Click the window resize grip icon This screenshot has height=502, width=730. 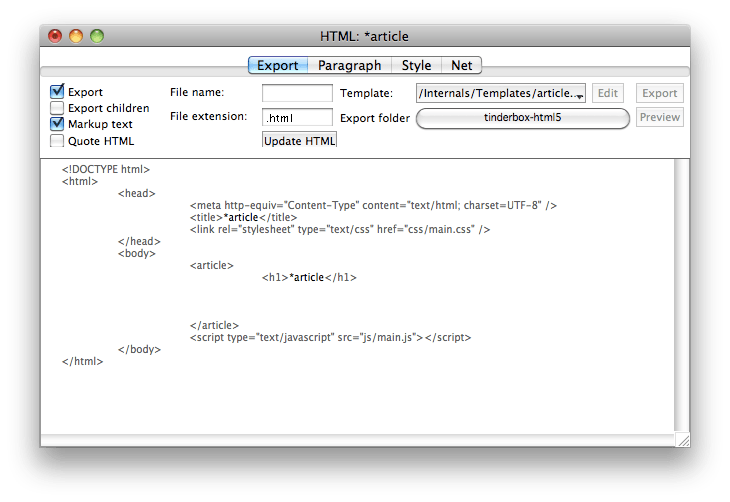(683, 440)
